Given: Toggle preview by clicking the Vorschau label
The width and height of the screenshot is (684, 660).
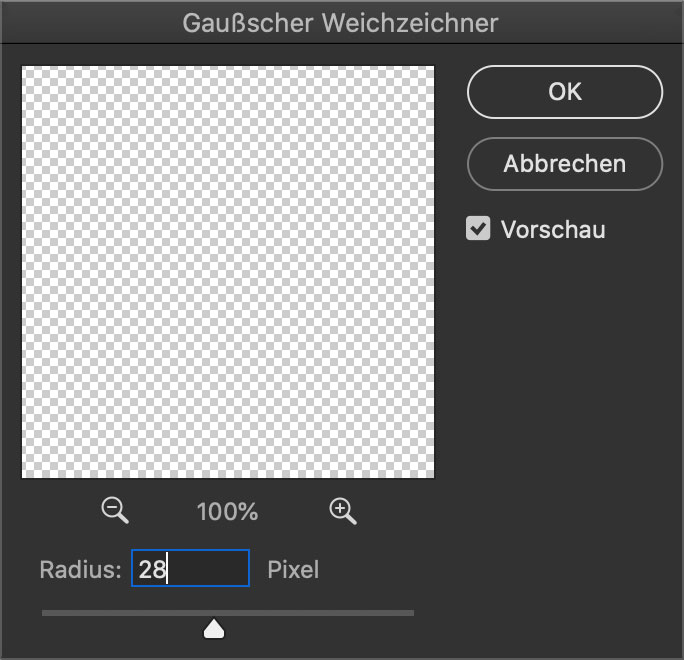Looking at the screenshot, I should [553, 229].
